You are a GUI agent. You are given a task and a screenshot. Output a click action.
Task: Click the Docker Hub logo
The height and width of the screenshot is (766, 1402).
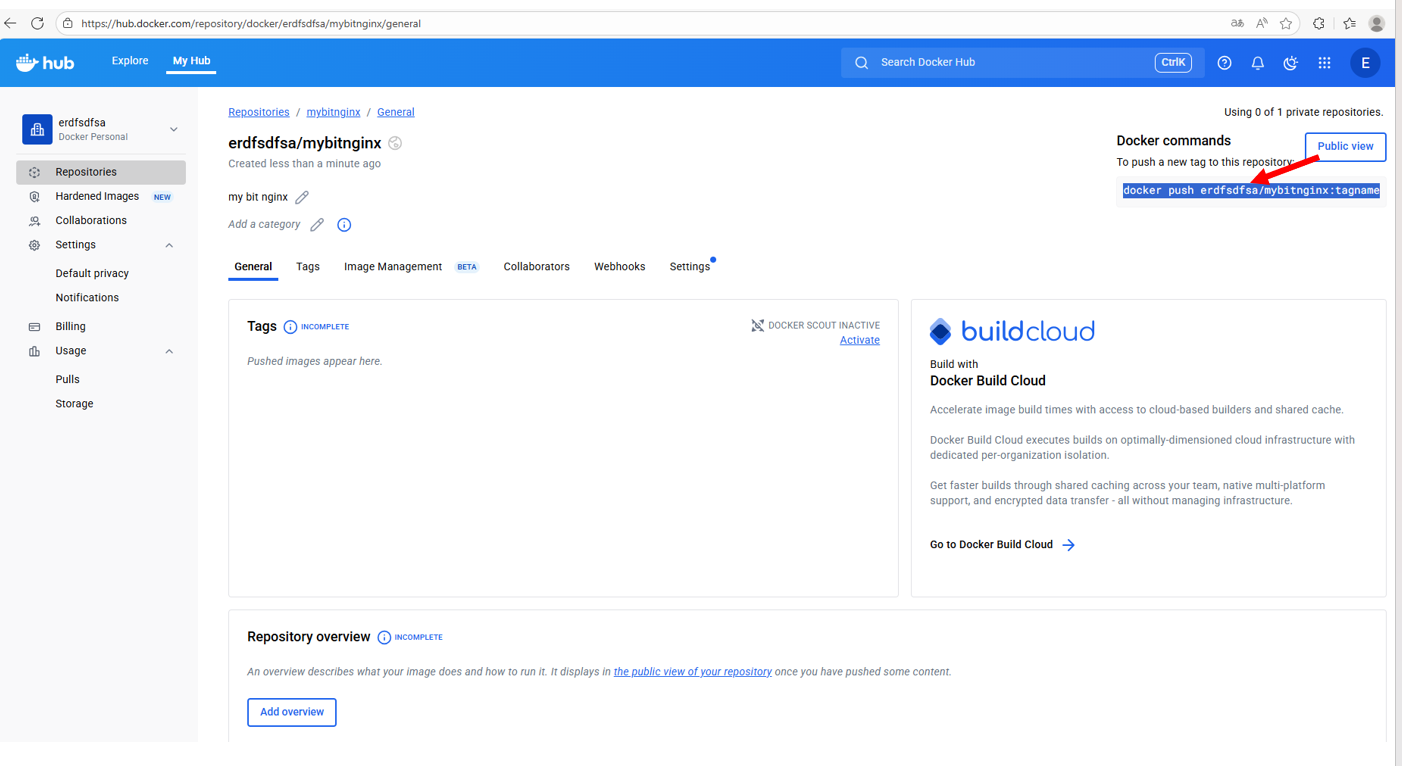click(45, 63)
